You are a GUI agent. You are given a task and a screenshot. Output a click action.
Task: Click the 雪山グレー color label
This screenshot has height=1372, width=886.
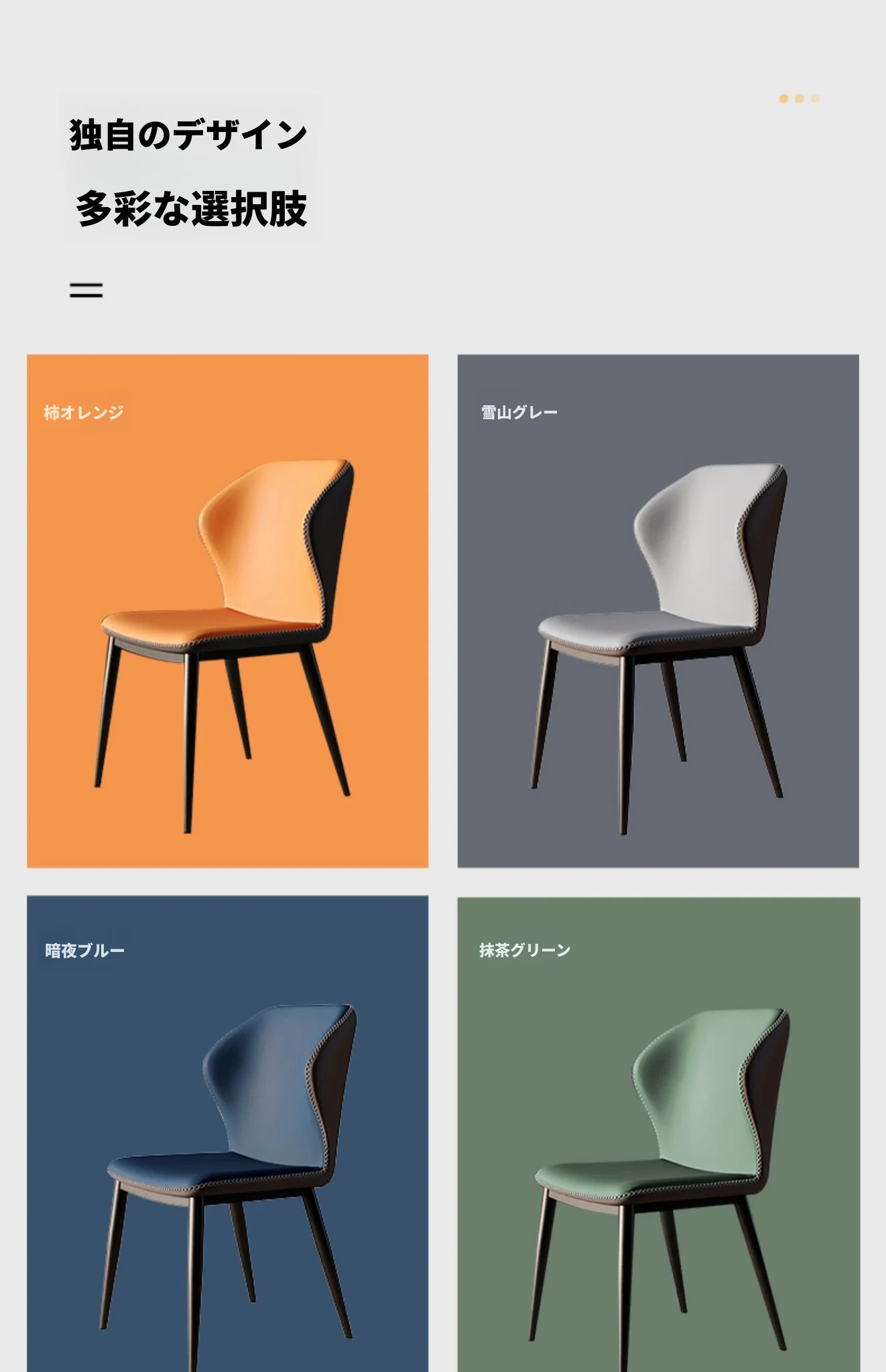pyautogui.click(x=519, y=413)
